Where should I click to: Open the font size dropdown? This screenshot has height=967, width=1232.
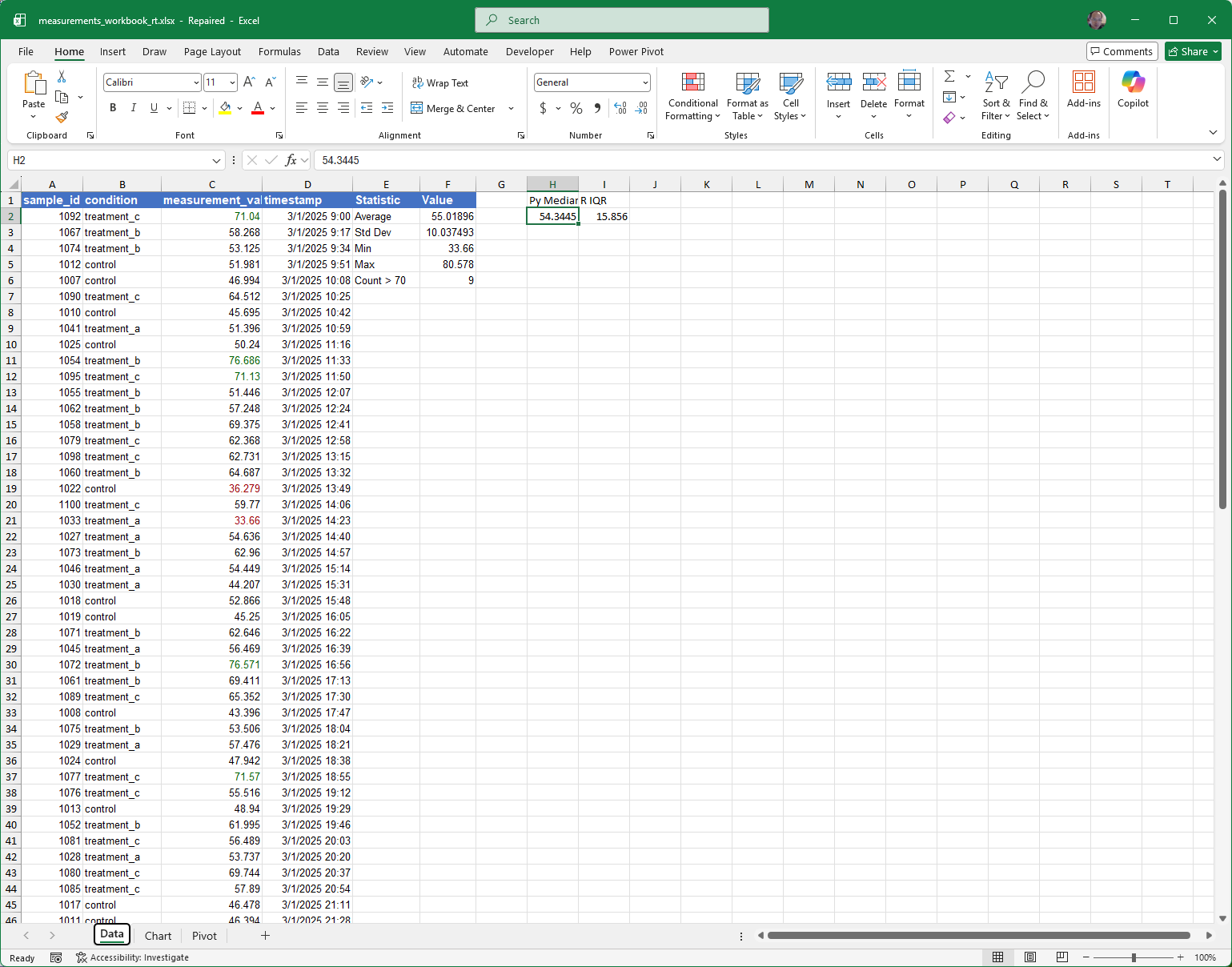click(x=232, y=82)
